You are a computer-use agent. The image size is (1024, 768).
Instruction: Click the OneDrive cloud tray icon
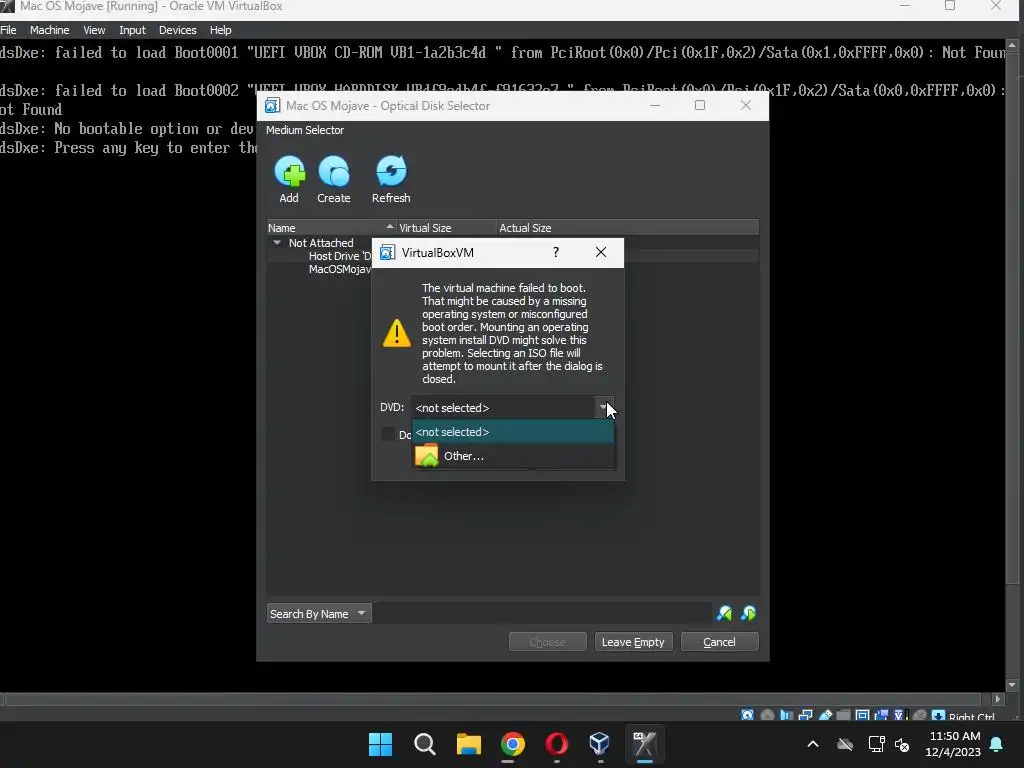(845, 744)
